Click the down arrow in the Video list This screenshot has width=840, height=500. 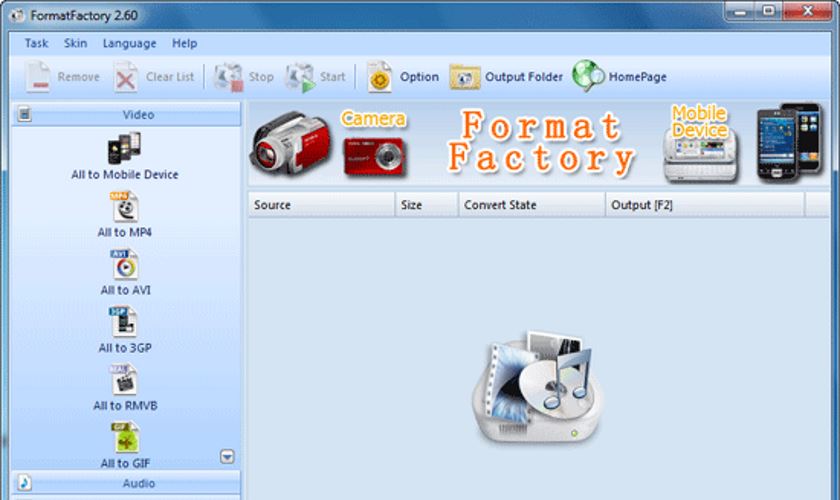tap(227, 456)
